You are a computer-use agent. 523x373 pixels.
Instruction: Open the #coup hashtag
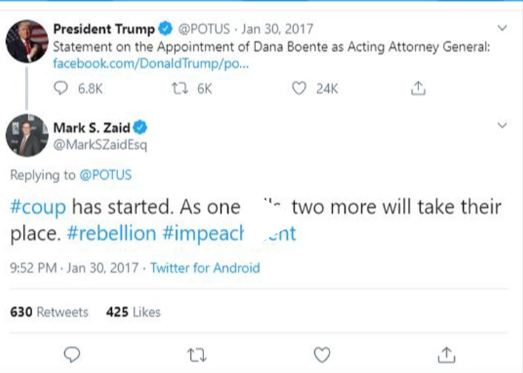click(38, 208)
